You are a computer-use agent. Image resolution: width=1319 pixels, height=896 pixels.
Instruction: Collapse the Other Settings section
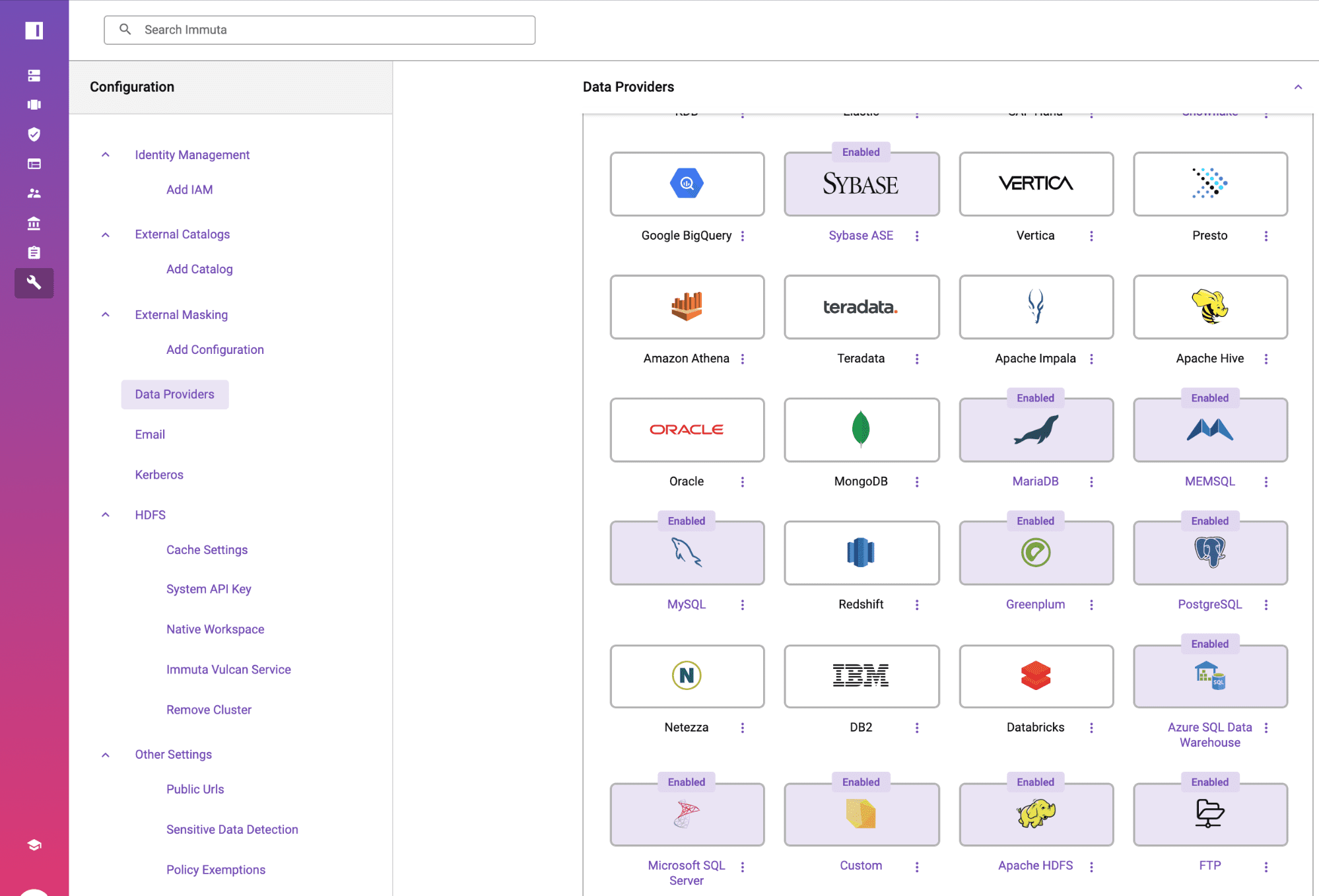106,755
